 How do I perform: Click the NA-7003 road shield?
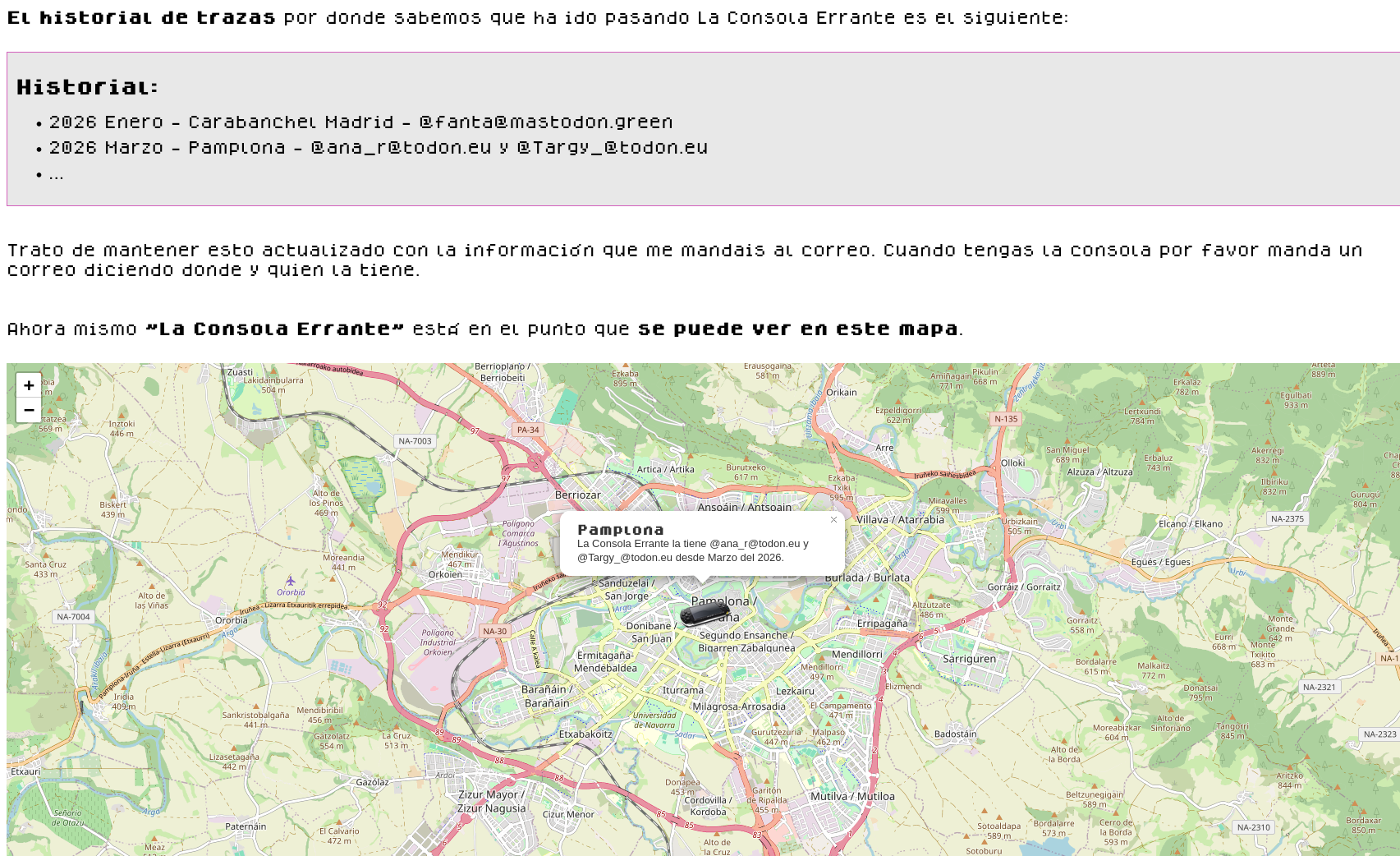point(415,441)
